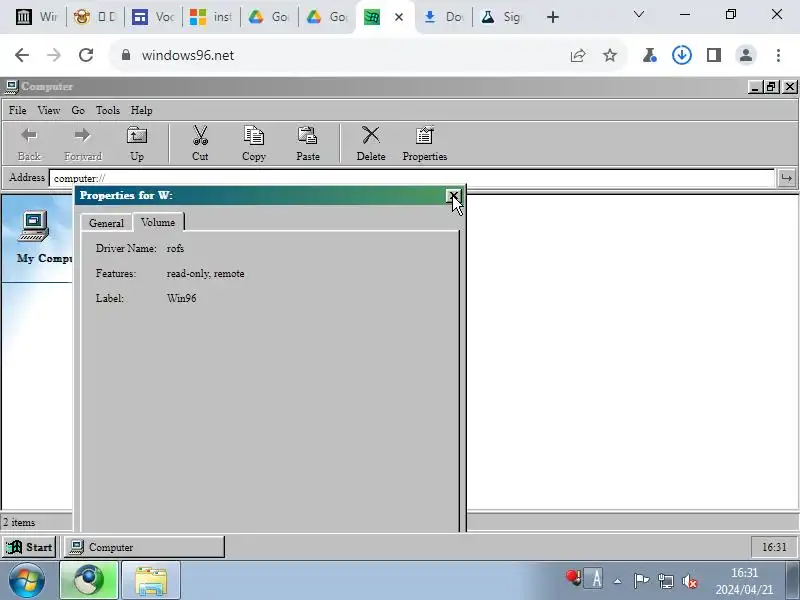
Task: Click the address bar go arrow button
Action: [x=786, y=178]
